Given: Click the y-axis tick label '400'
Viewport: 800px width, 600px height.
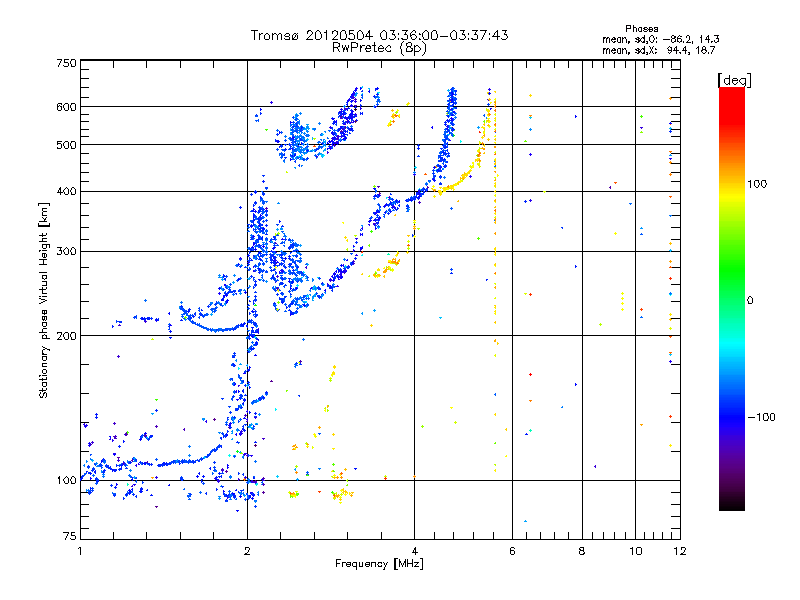Looking at the screenshot, I should pos(67,191).
